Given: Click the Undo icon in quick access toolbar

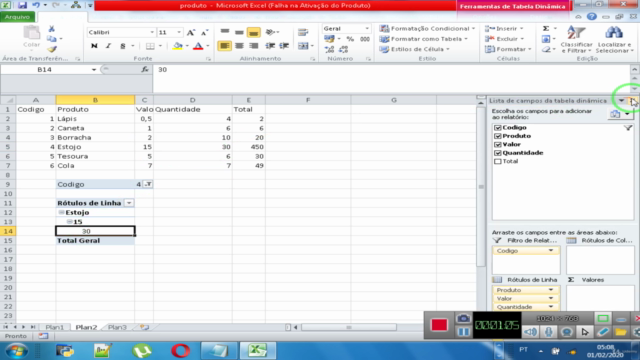Looking at the screenshot, I should pyautogui.click(x=36, y=5).
